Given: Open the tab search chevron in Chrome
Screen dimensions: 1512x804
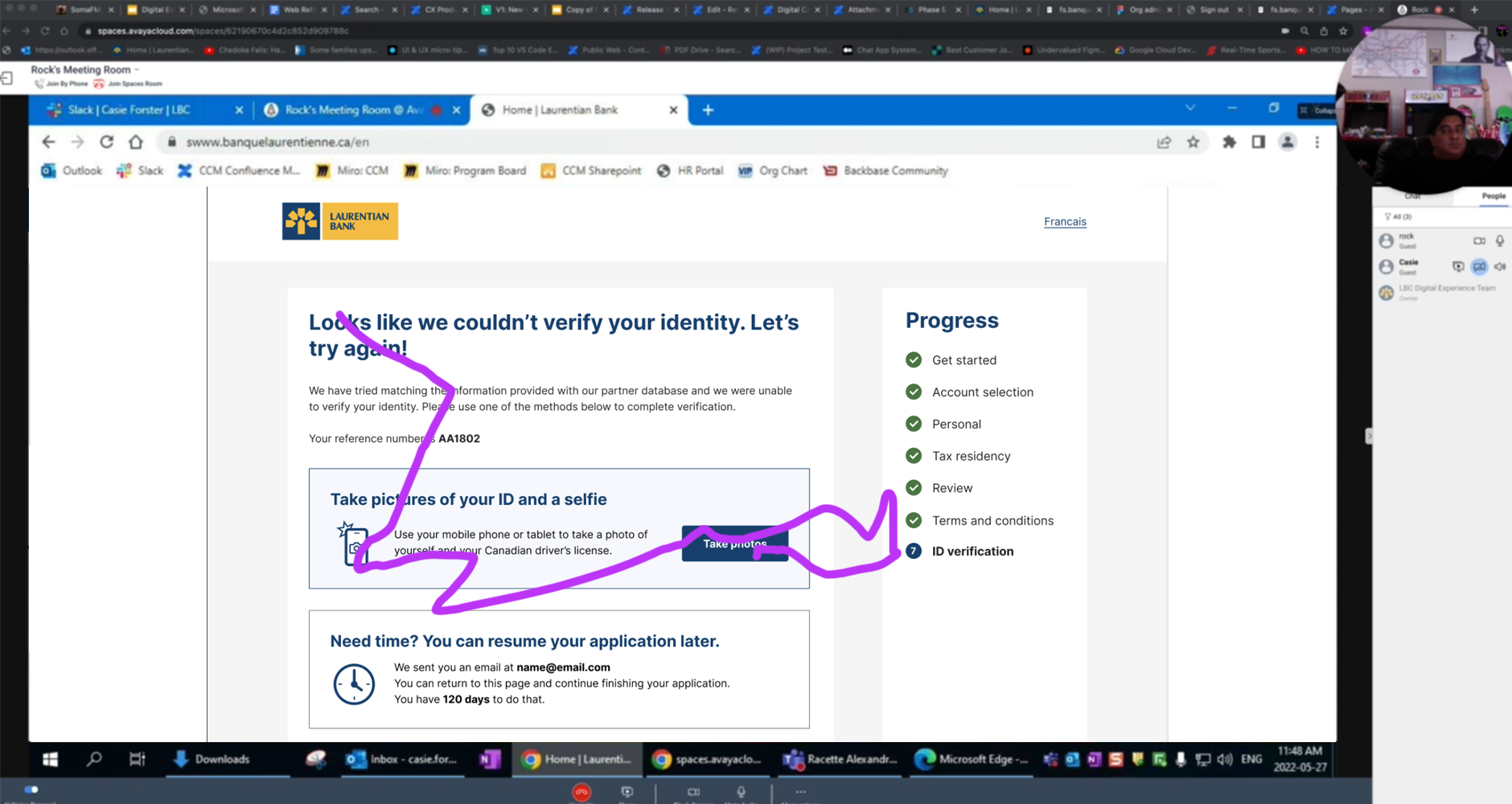Looking at the screenshot, I should tap(1189, 108).
